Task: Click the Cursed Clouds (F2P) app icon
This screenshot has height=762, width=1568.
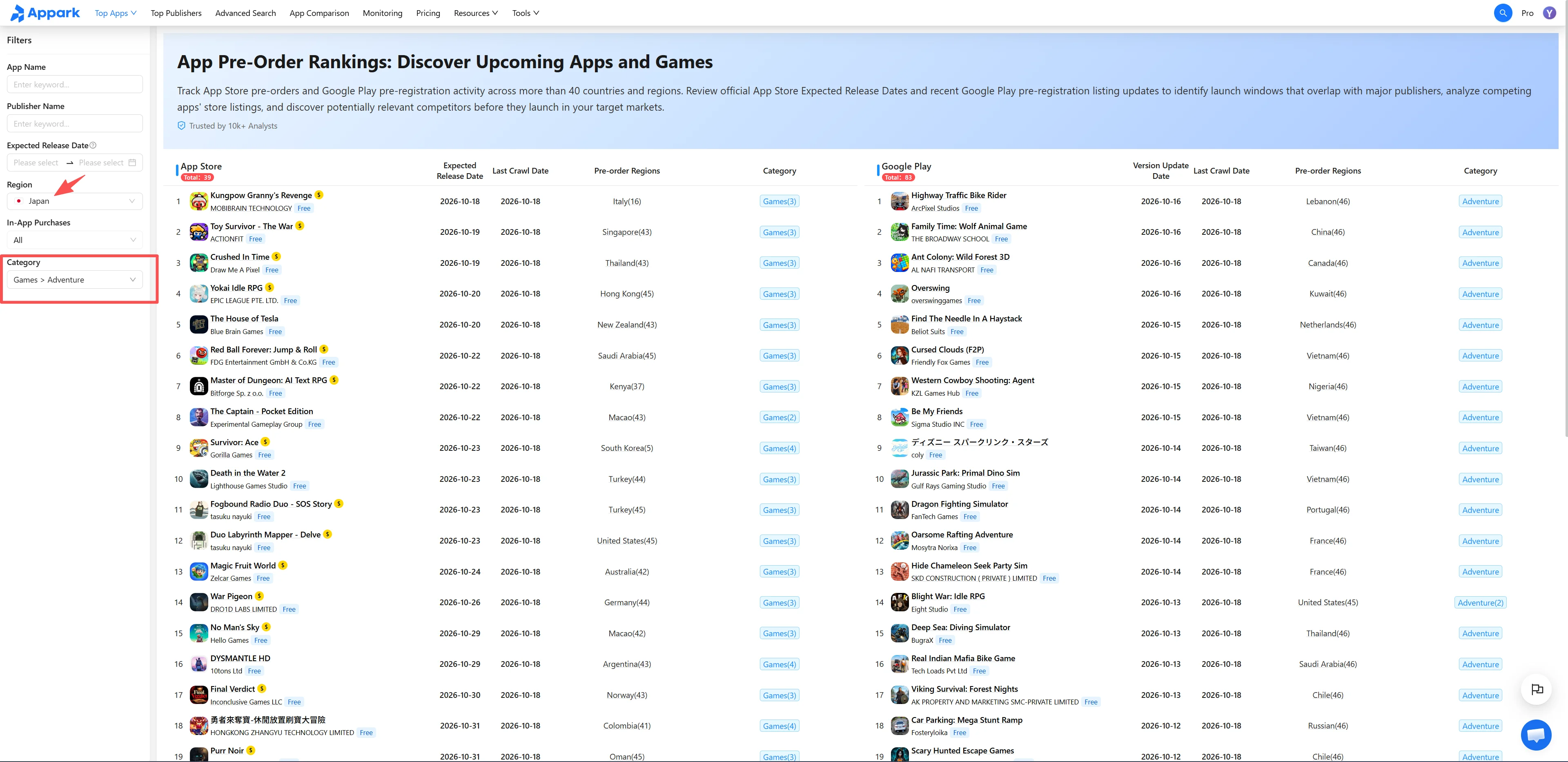Action: click(x=900, y=355)
